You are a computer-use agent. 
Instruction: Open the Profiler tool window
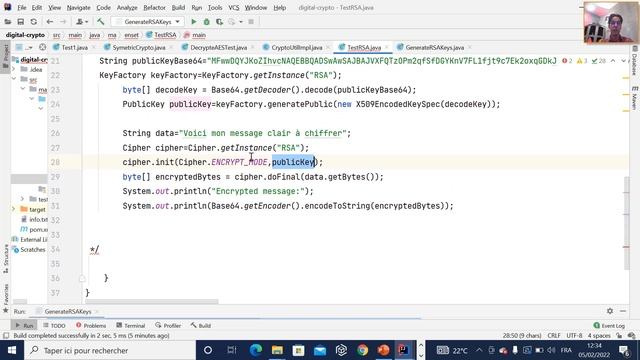click(x=168, y=325)
